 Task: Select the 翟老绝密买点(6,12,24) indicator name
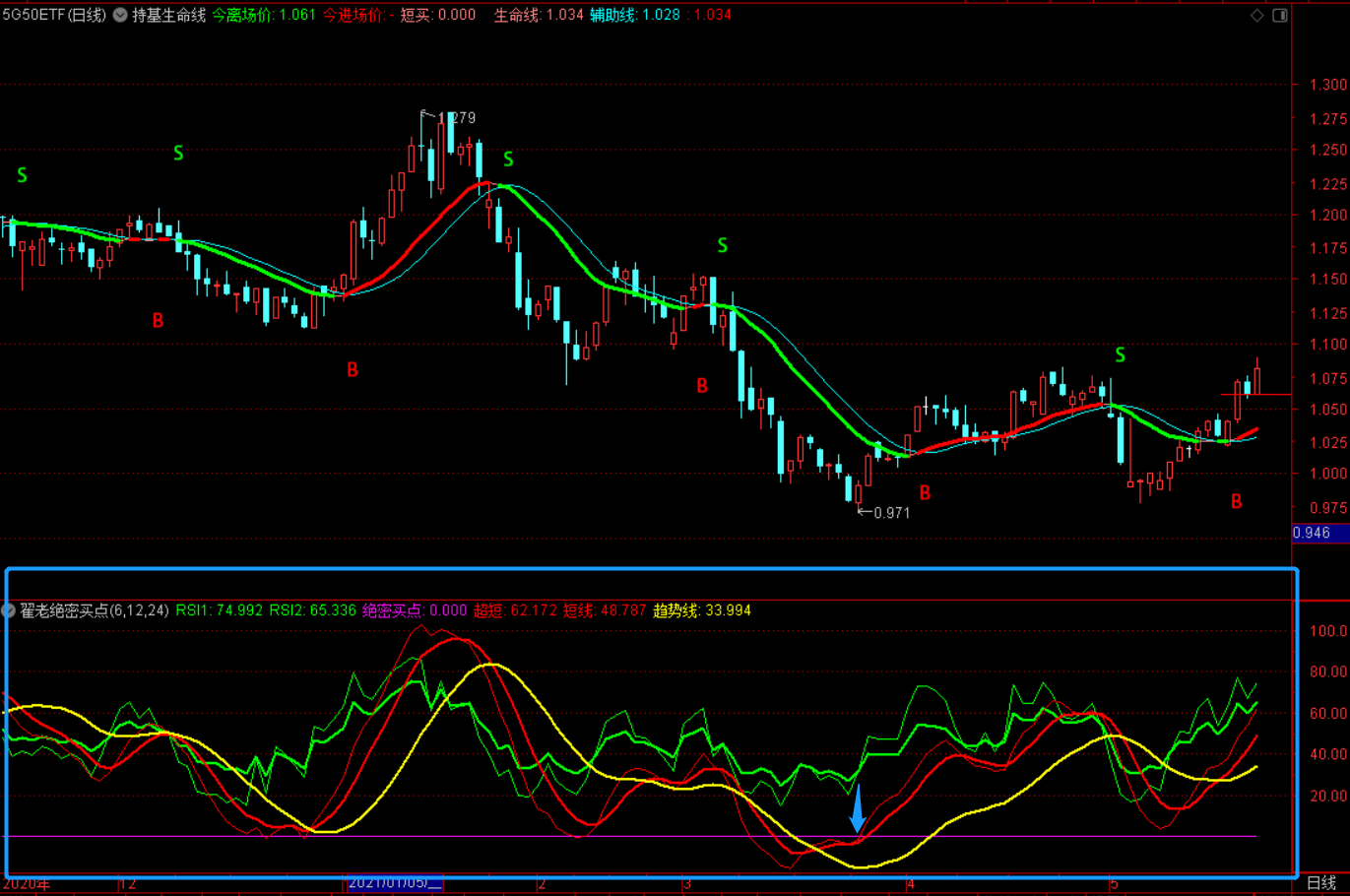pos(95,610)
